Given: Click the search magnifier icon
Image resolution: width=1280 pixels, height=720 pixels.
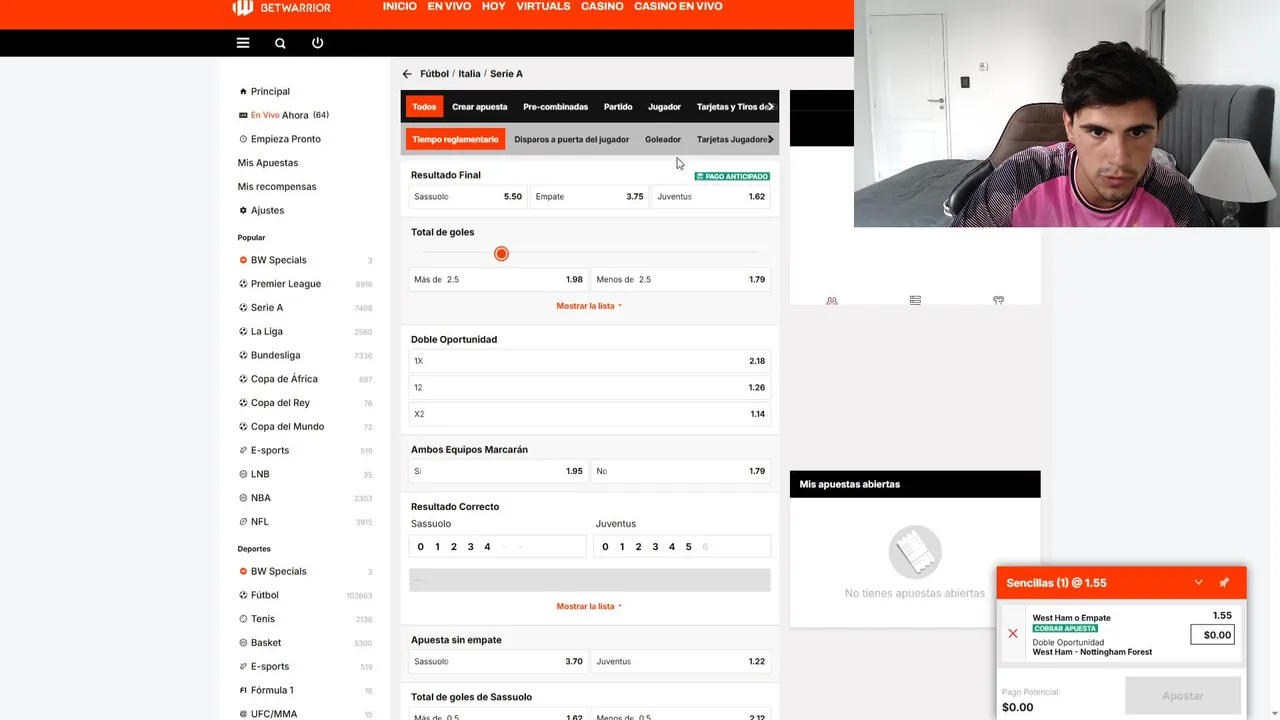Looking at the screenshot, I should pyautogui.click(x=280, y=43).
